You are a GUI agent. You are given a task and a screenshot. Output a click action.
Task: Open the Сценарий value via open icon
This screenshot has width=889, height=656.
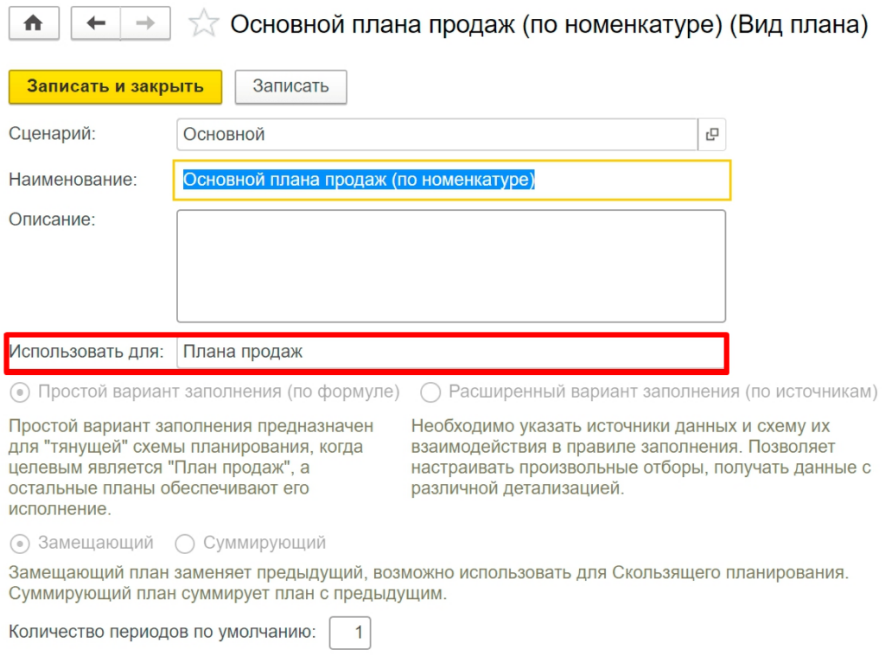(x=712, y=134)
